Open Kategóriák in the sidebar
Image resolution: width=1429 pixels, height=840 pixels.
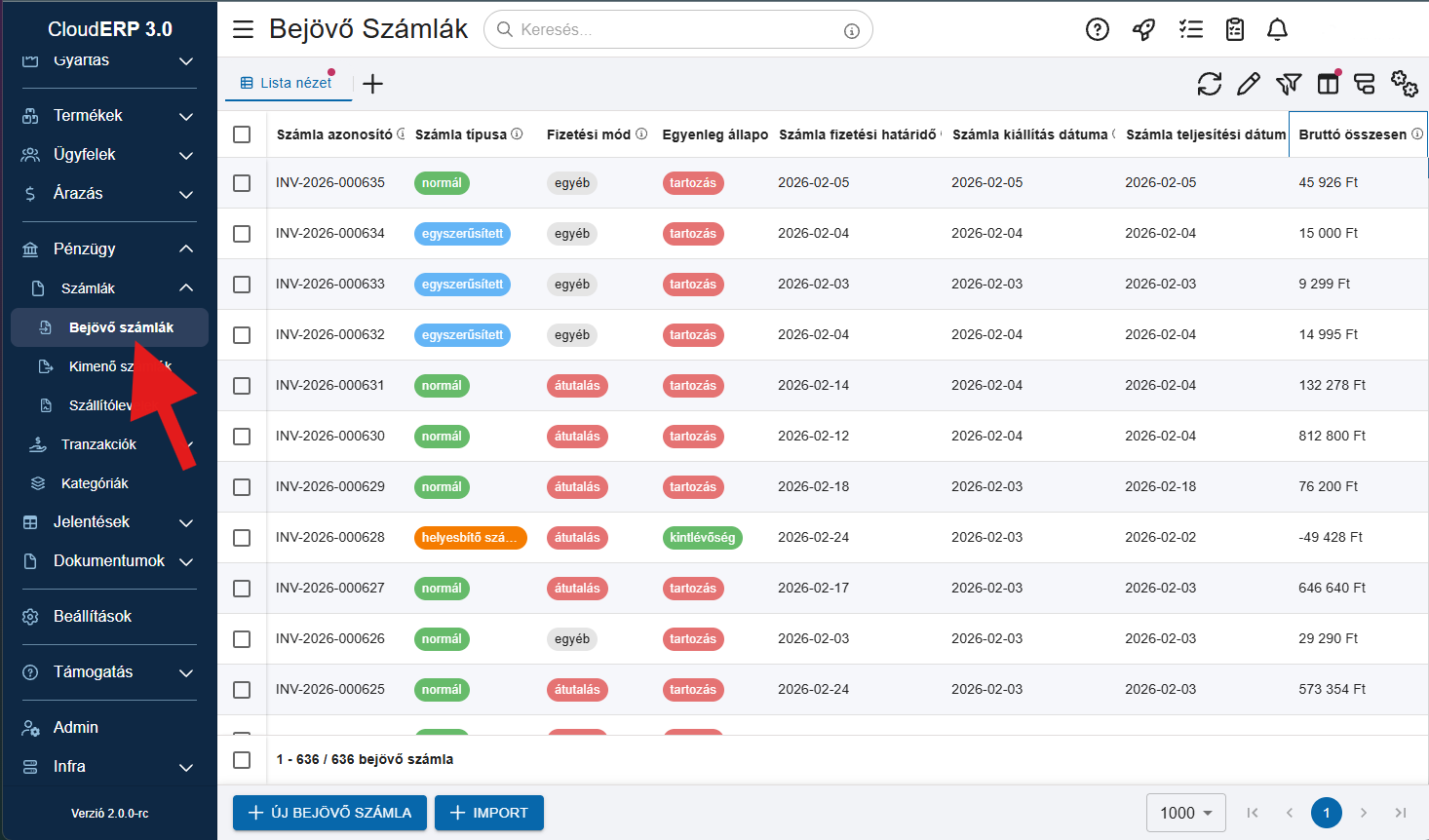[x=95, y=483]
